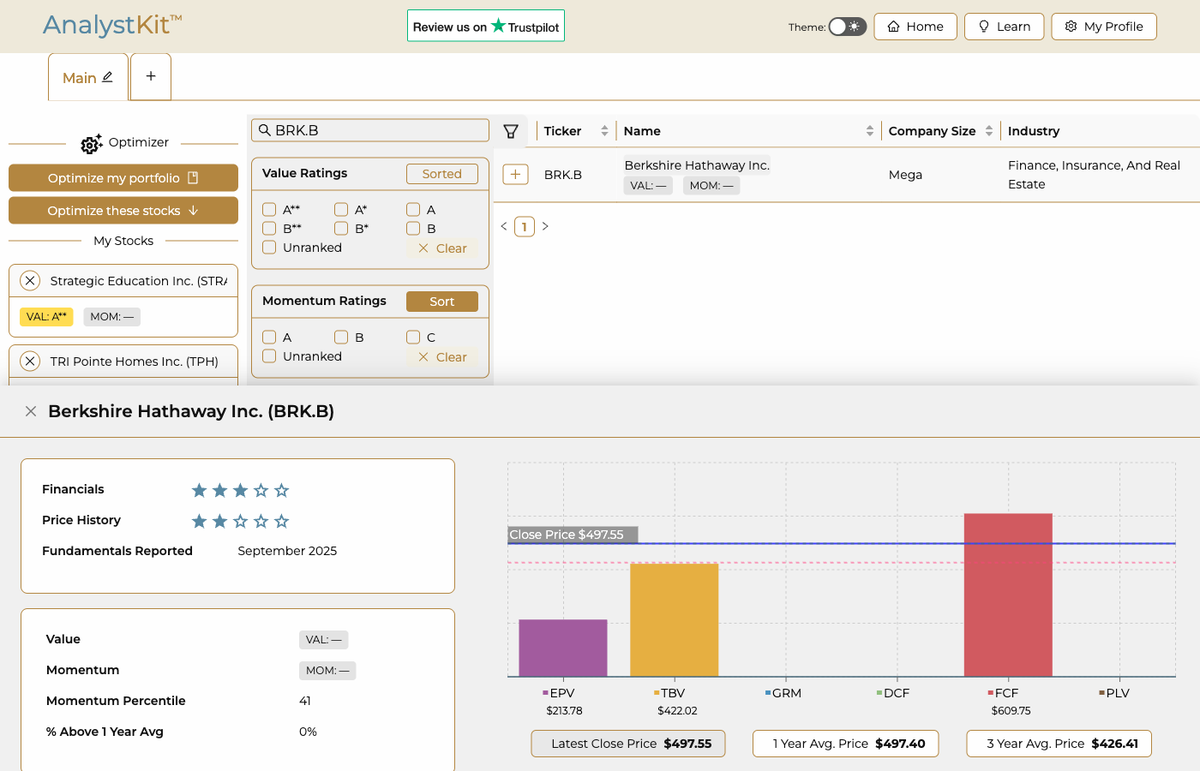Image resolution: width=1200 pixels, height=771 pixels.
Task: Click the Financials star rating
Action: tap(240, 490)
